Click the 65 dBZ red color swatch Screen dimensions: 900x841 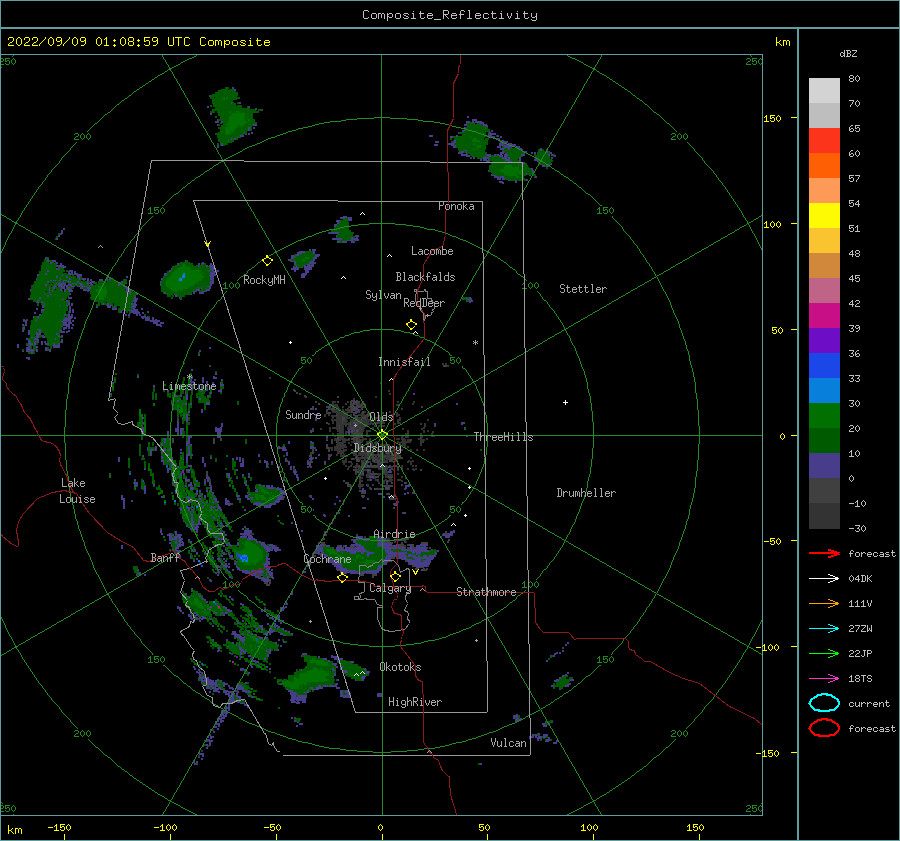pos(824,140)
